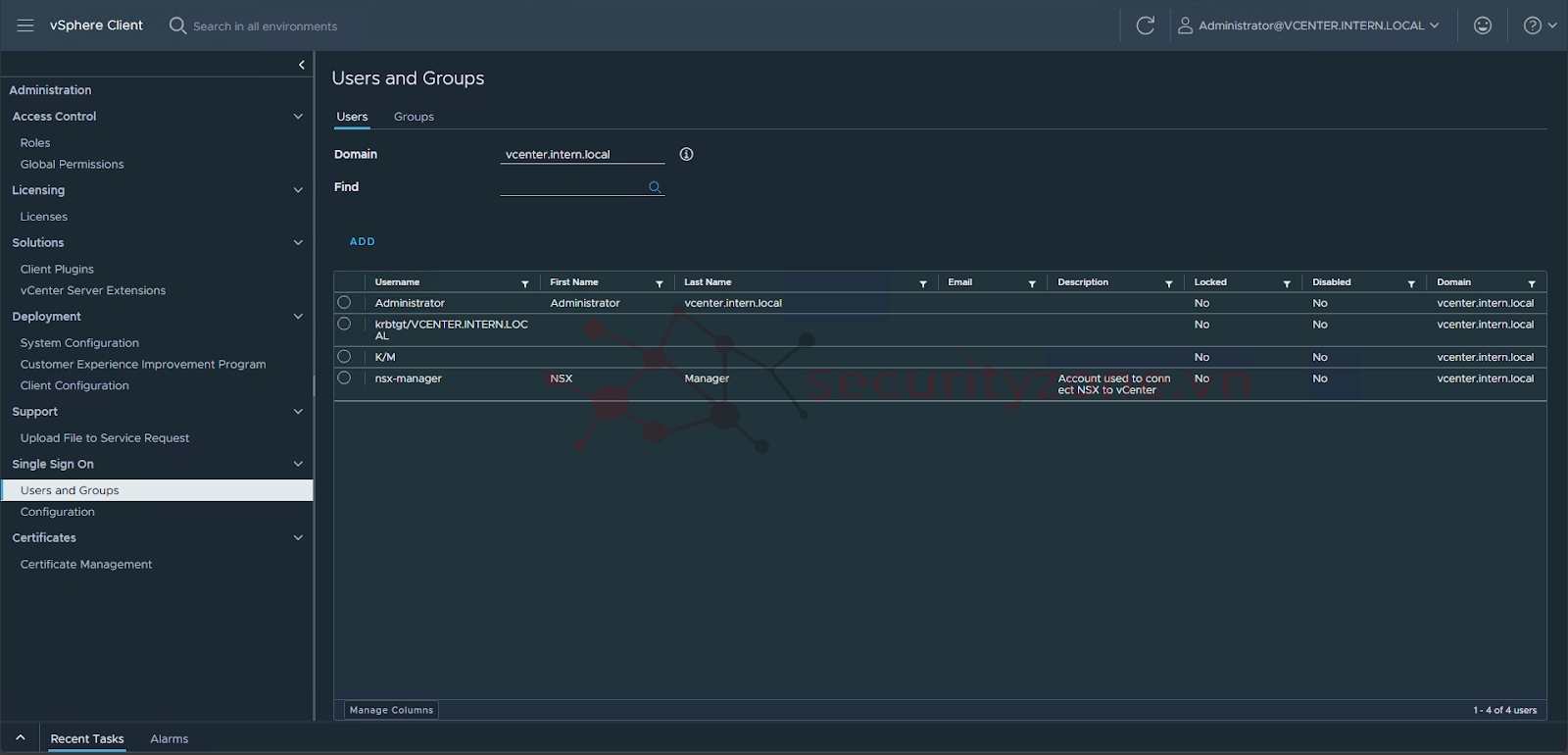This screenshot has height=755, width=1568.
Task: Collapse the Access Control section
Action: pos(298,117)
